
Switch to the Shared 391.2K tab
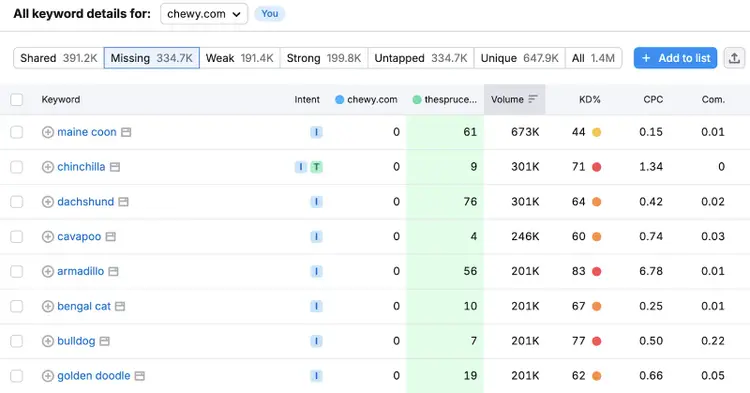[x=59, y=58]
